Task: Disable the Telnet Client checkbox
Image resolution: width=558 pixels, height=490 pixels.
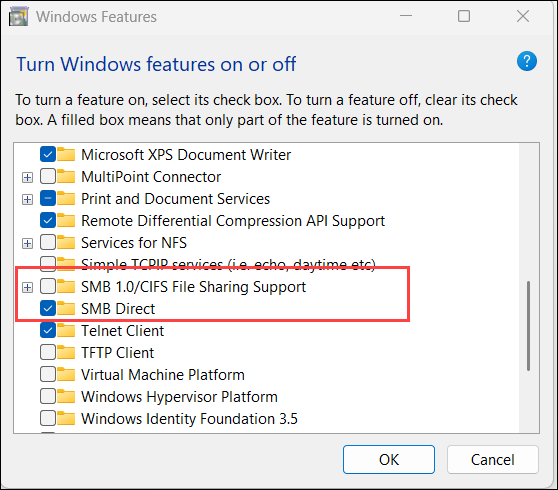Action: (48, 331)
